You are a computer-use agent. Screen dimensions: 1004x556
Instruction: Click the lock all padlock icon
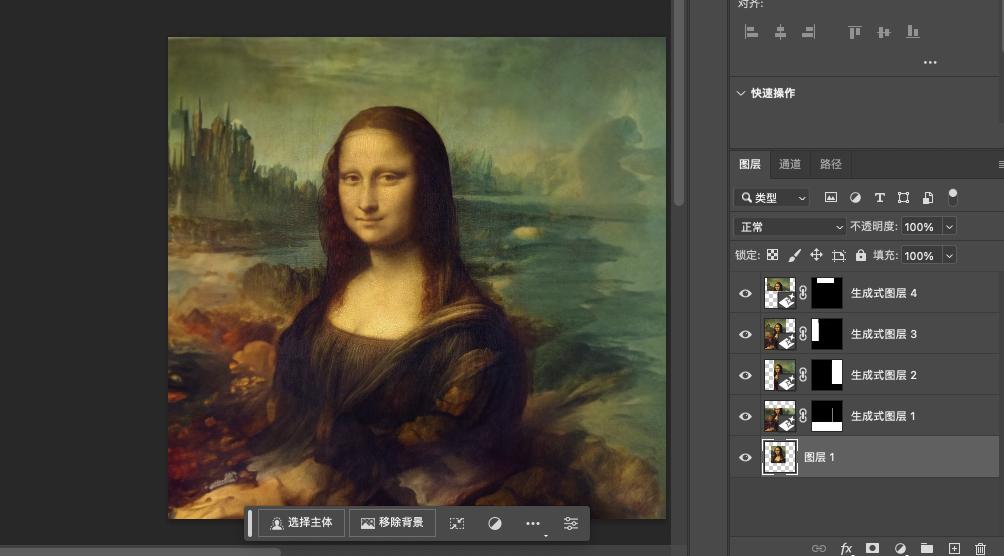pos(860,255)
